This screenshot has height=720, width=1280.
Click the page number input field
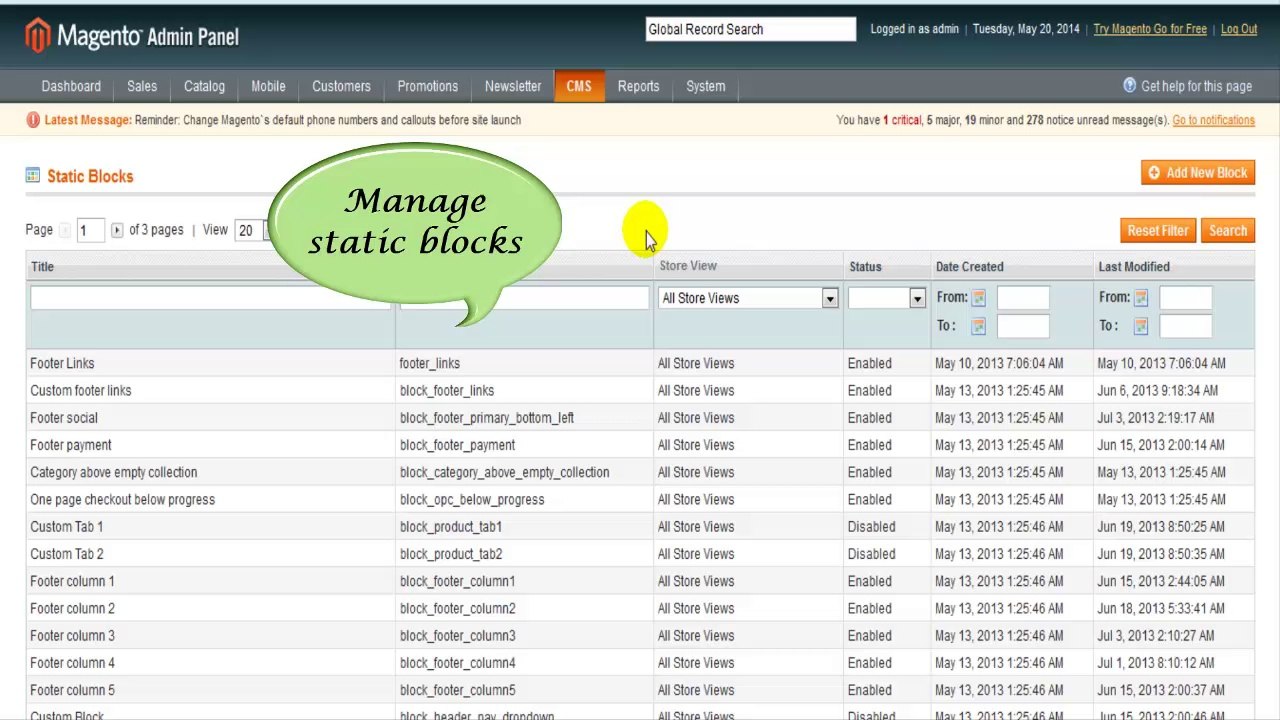pos(90,230)
